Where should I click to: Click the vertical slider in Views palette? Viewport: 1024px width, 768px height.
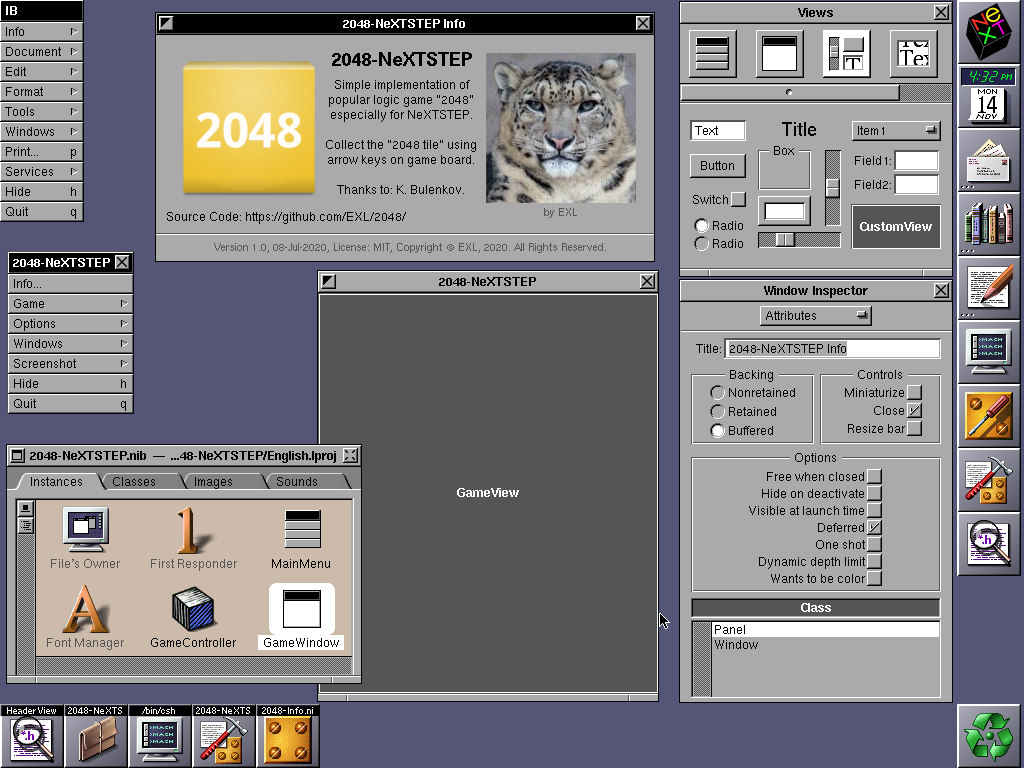(x=833, y=188)
